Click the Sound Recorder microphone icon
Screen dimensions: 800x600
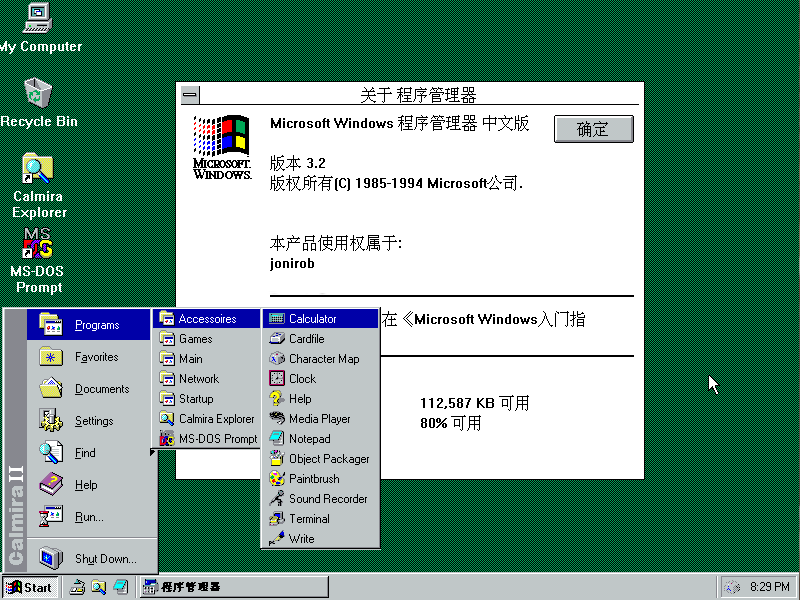coord(277,498)
